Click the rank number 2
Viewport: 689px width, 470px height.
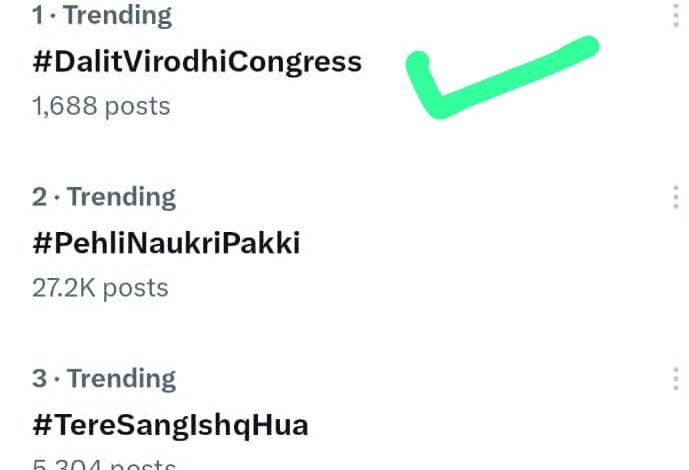click(x=39, y=197)
